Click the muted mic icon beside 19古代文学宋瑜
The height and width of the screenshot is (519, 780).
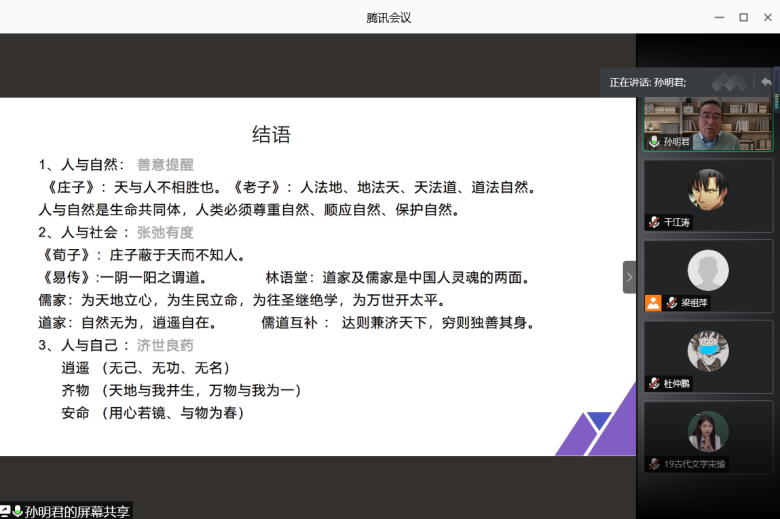click(x=654, y=464)
